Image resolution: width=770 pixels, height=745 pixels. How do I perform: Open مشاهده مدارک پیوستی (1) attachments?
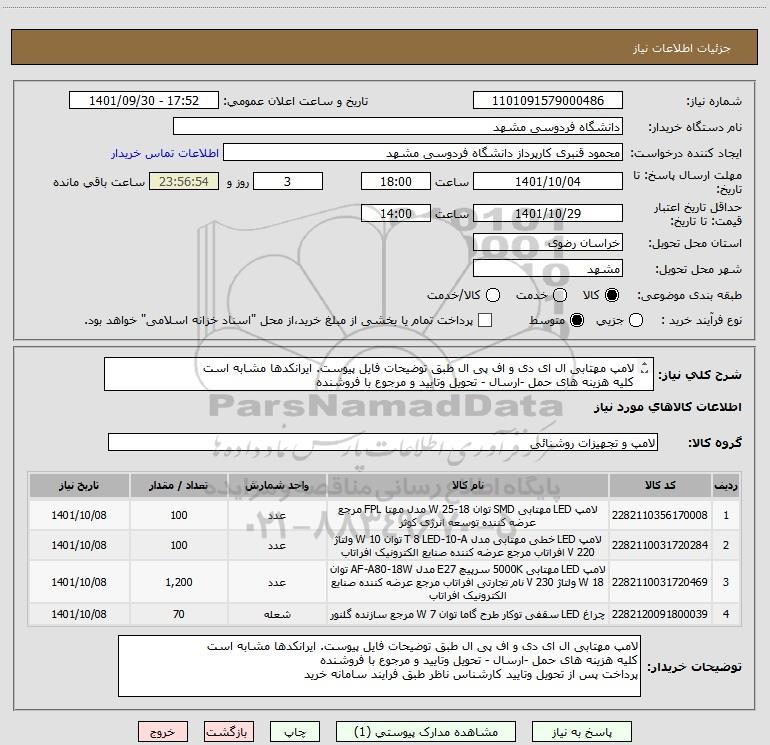tap(425, 732)
